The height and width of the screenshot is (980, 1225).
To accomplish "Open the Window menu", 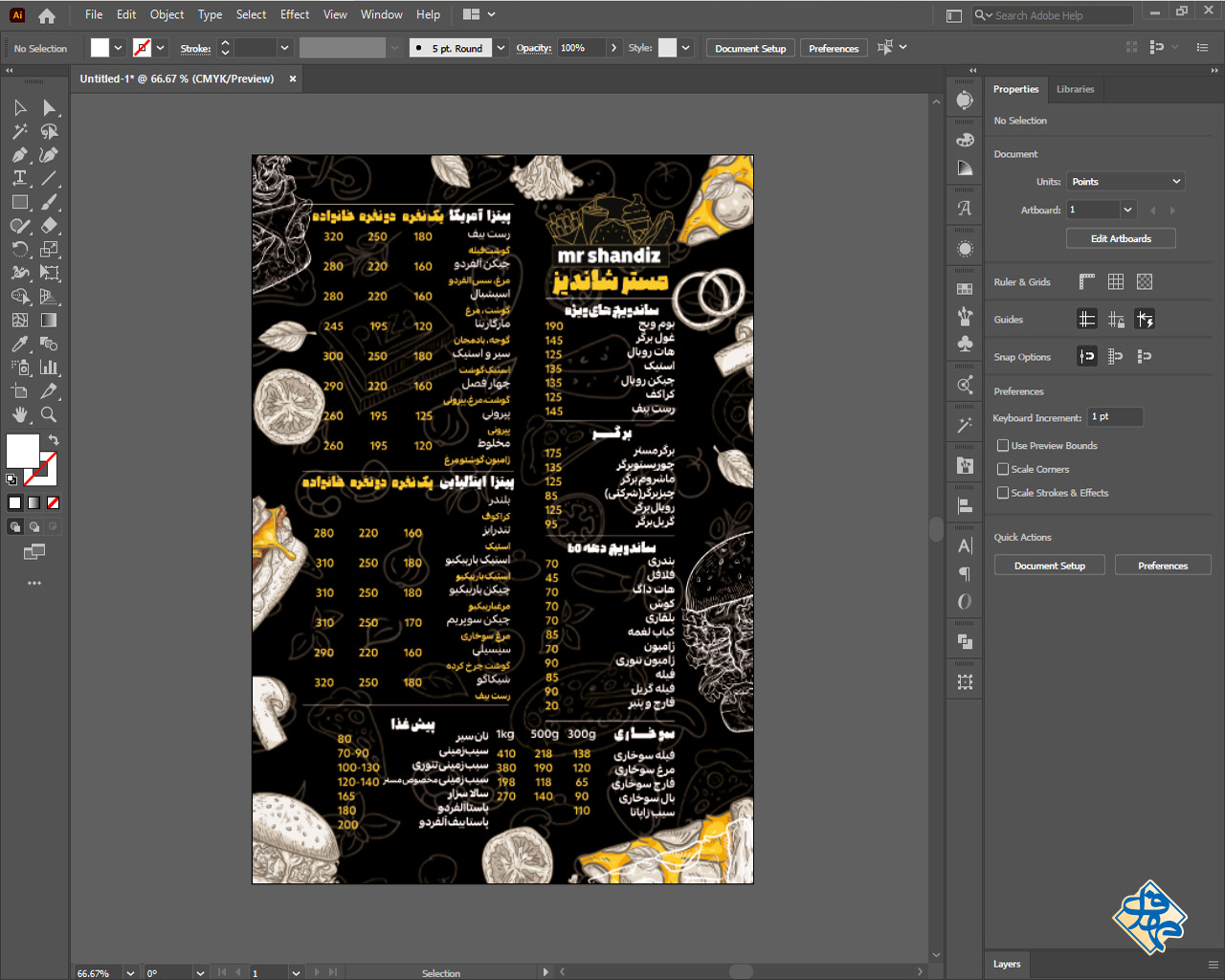I will [x=382, y=14].
